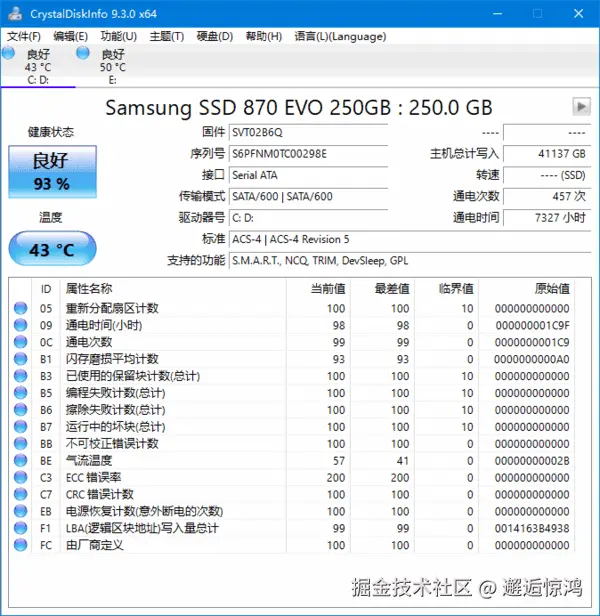Open the 帮助(H) menu
The height and width of the screenshot is (616, 600).
coord(264,37)
